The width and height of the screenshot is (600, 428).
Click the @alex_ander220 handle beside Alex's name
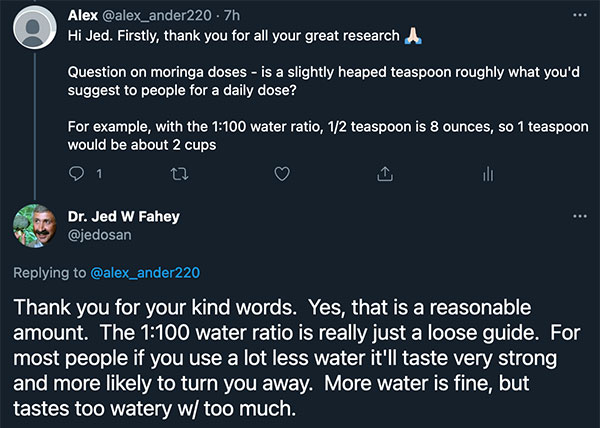pos(156,16)
